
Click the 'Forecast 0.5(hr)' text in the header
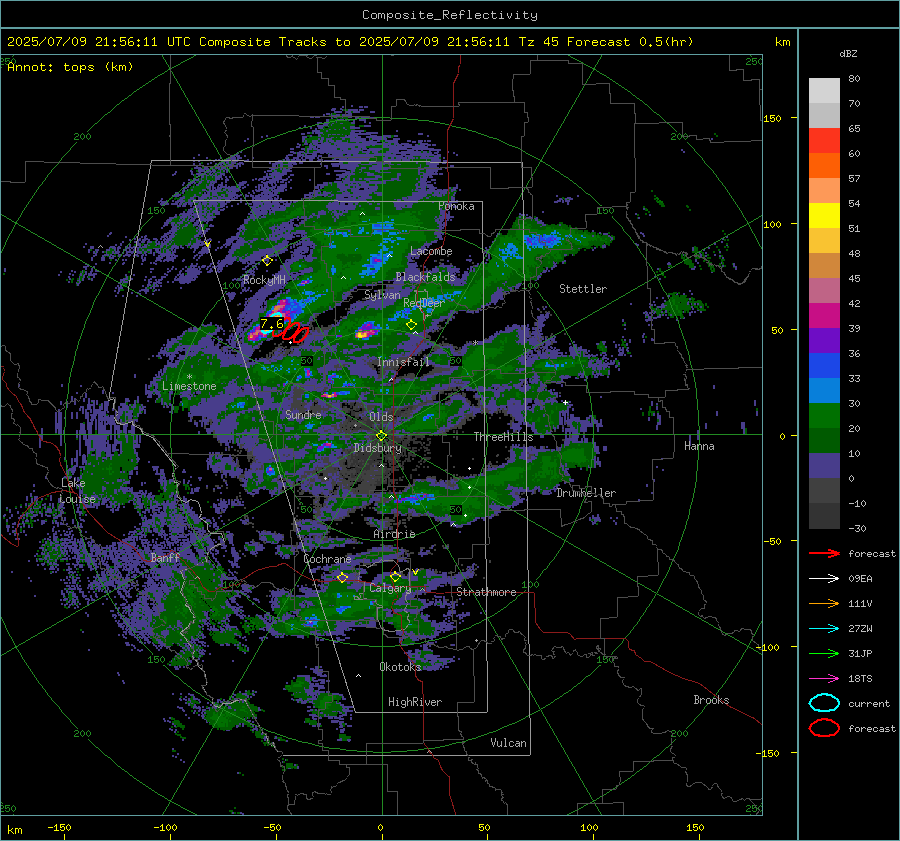[x=630, y=42]
